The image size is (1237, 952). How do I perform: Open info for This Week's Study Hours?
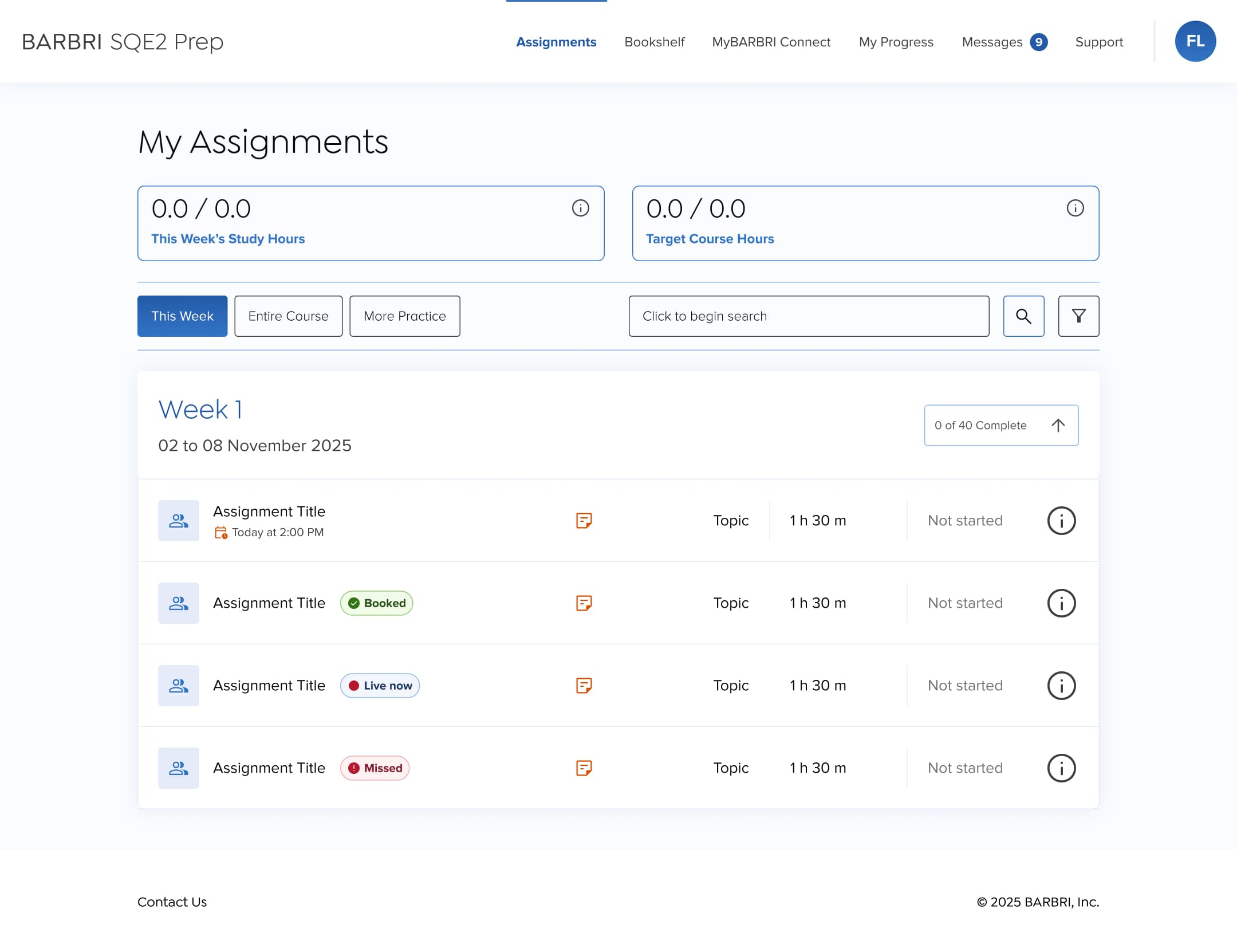point(580,208)
